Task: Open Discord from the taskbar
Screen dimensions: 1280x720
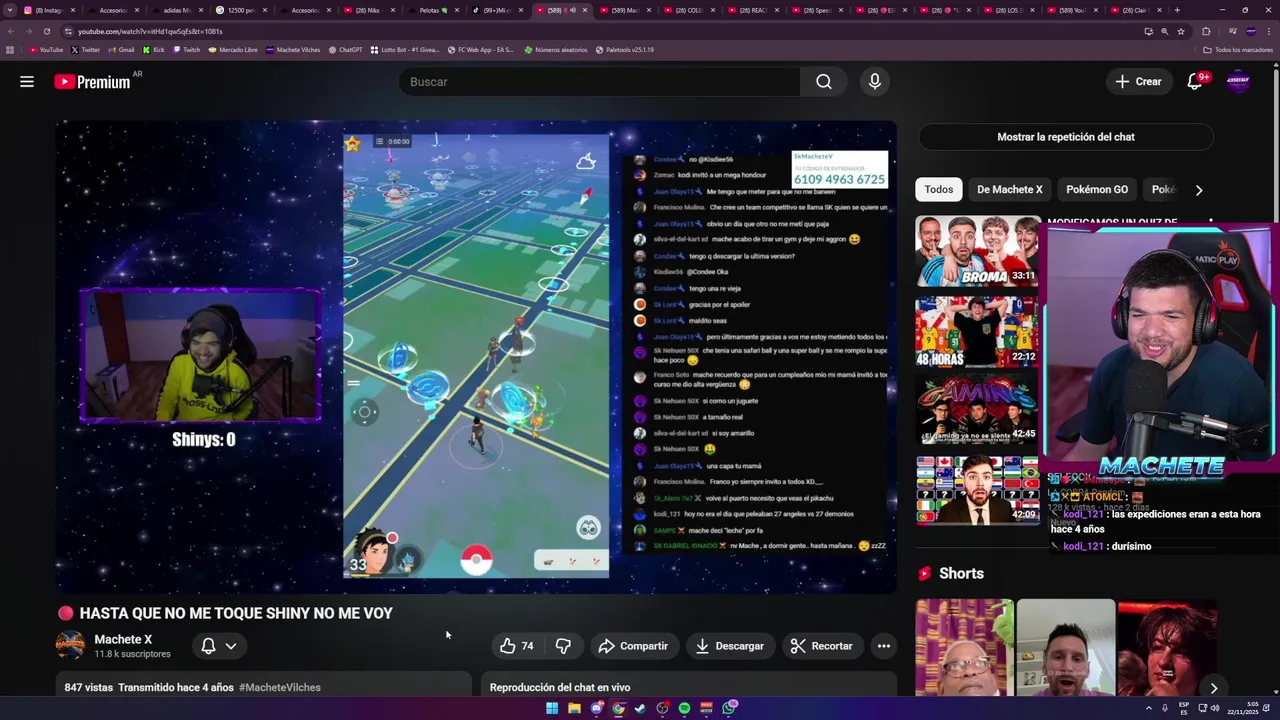Action: (597, 708)
